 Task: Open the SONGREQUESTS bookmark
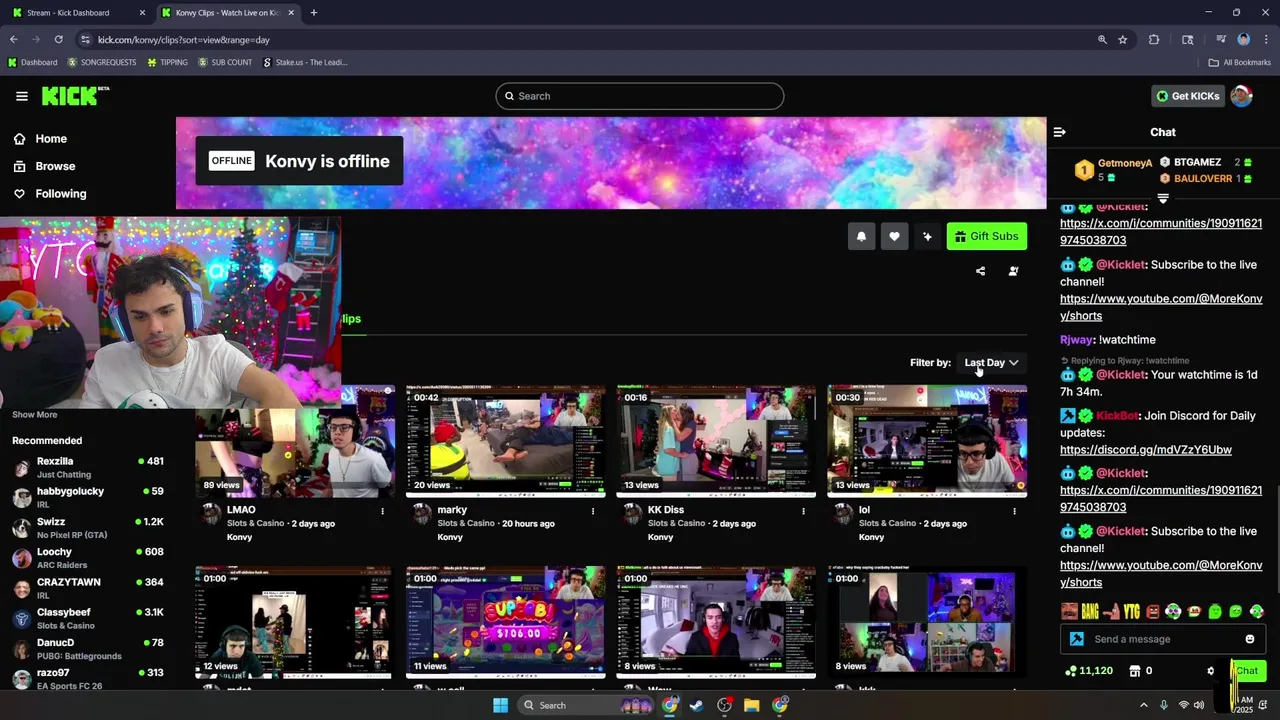tap(102, 62)
